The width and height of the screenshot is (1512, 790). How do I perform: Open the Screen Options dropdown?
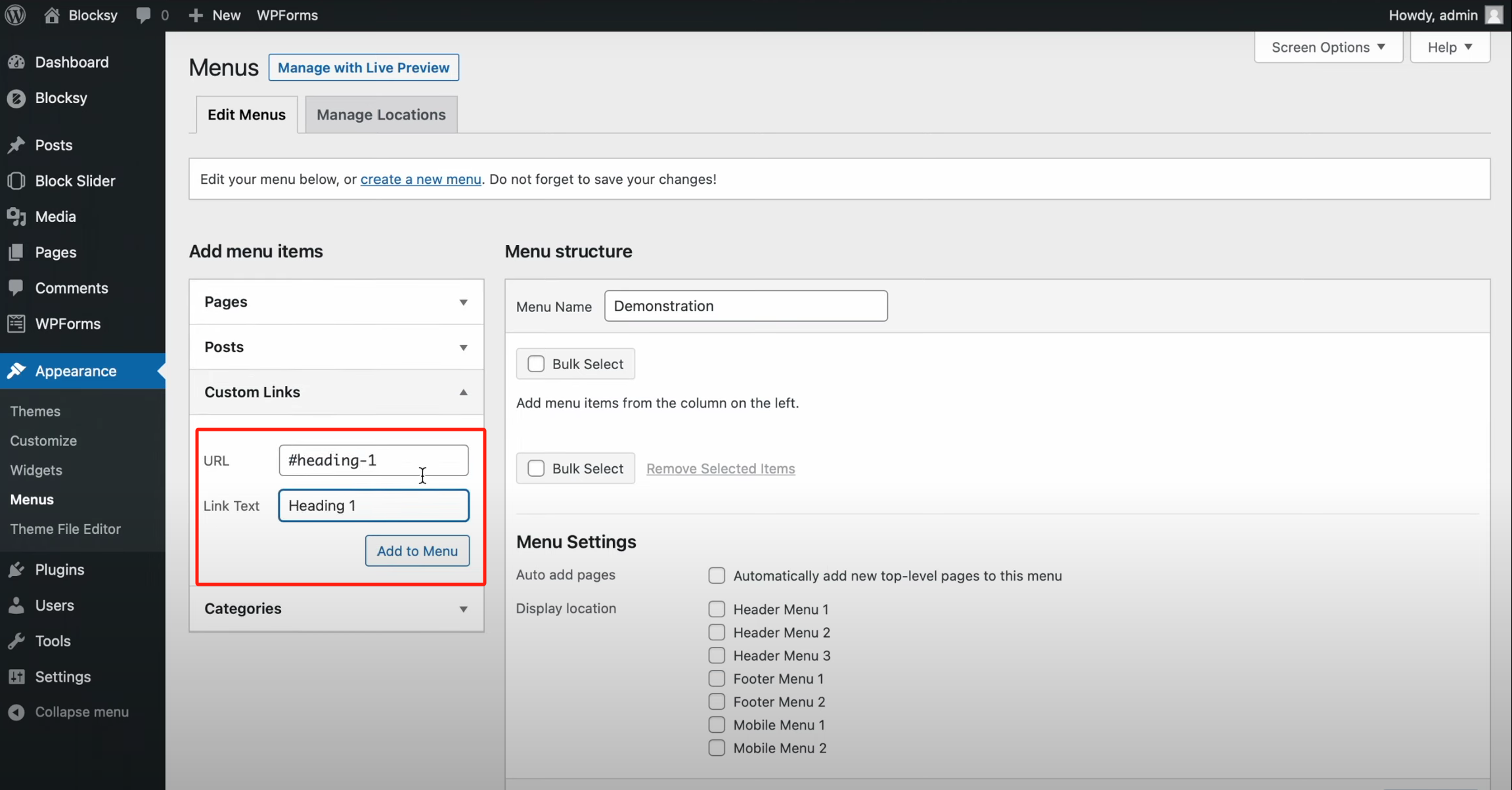1327,47
